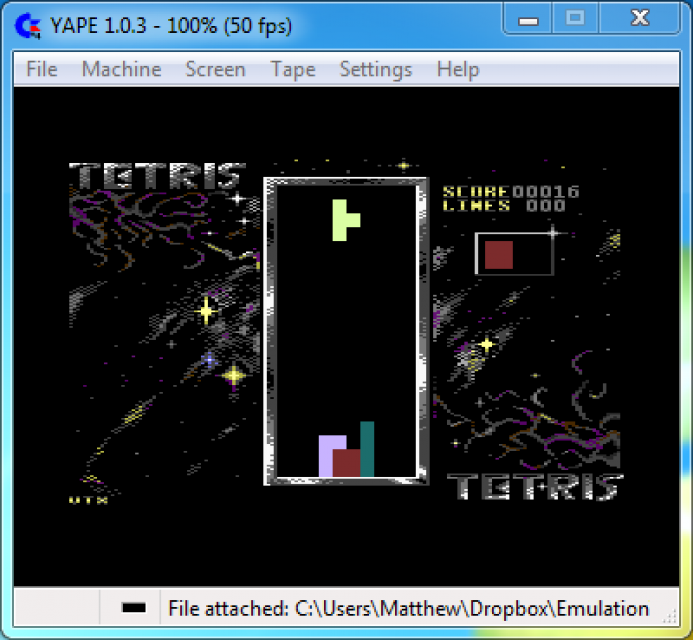Open the Tape menu
Image resolution: width=693 pixels, height=640 pixels.
point(293,70)
